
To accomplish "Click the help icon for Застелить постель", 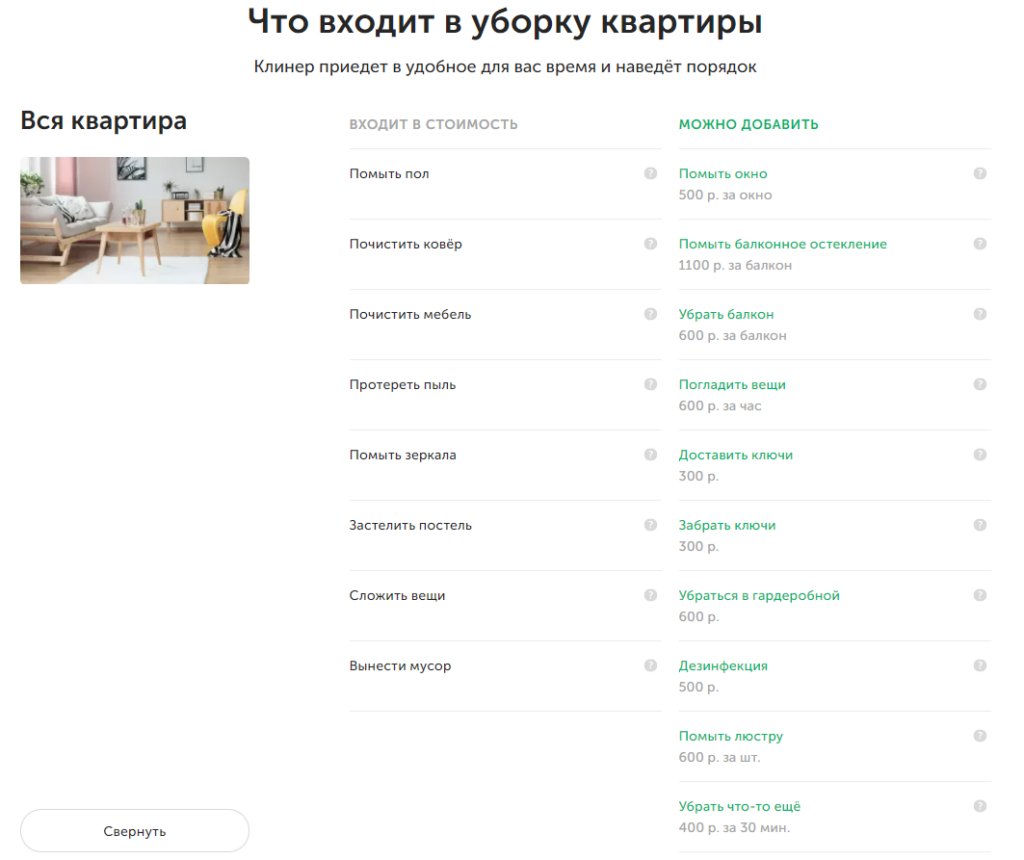I will pyautogui.click(x=650, y=525).
